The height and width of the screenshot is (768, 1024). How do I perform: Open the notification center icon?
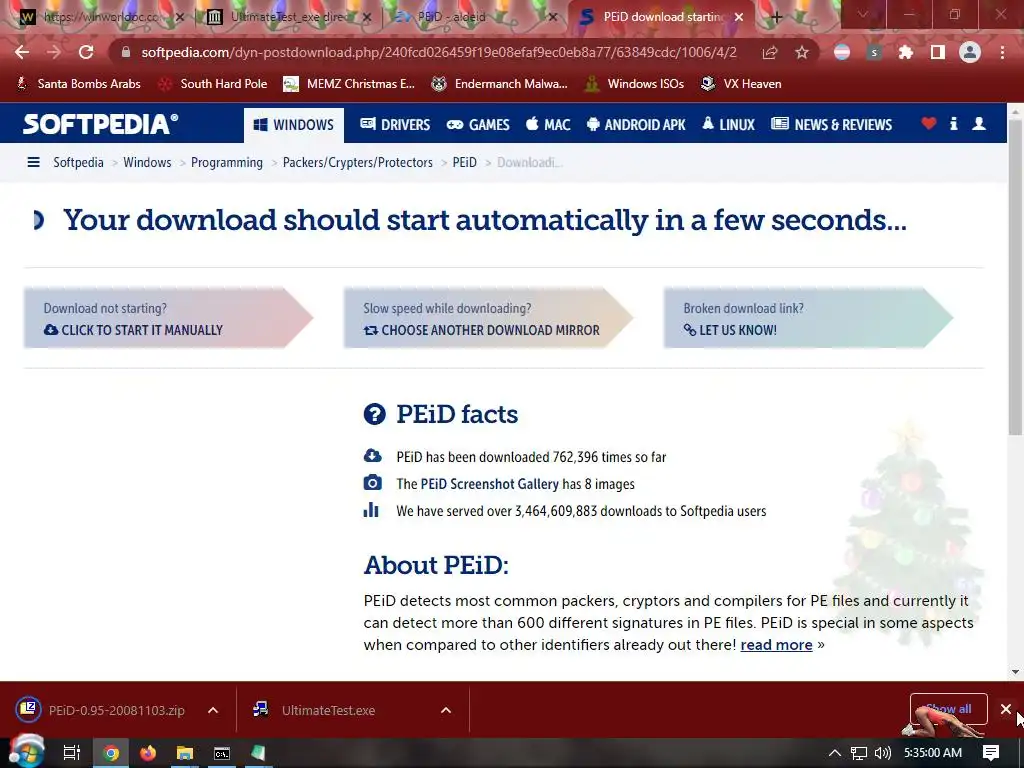tap(991, 753)
